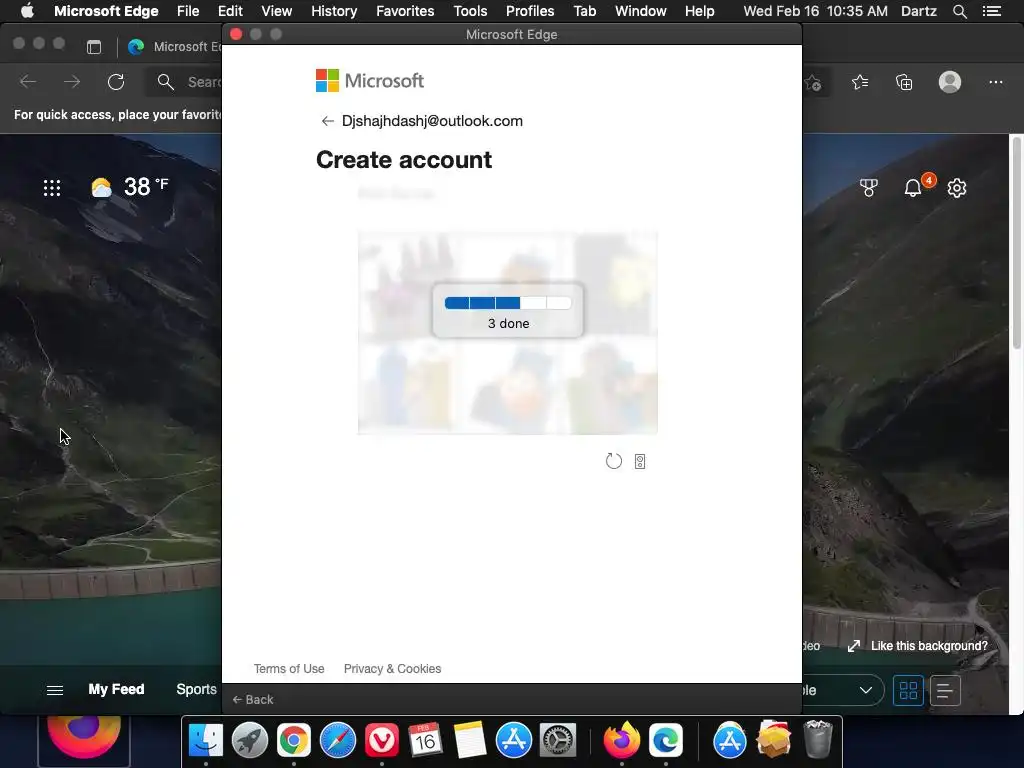The height and width of the screenshot is (768, 1024).
Task: Open the Favorites menu
Action: (x=405, y=11)
